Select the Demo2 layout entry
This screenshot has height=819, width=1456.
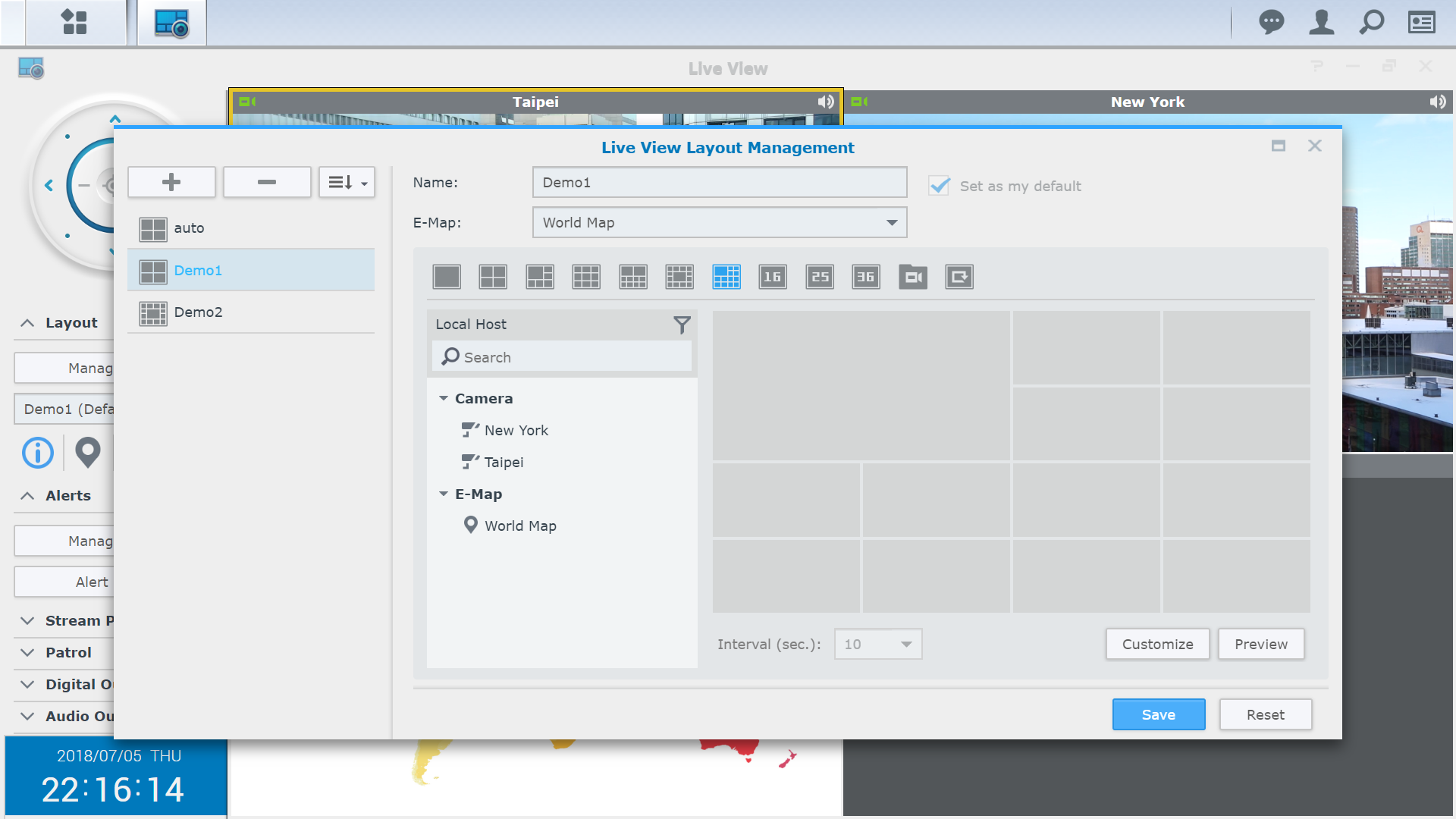251,312
